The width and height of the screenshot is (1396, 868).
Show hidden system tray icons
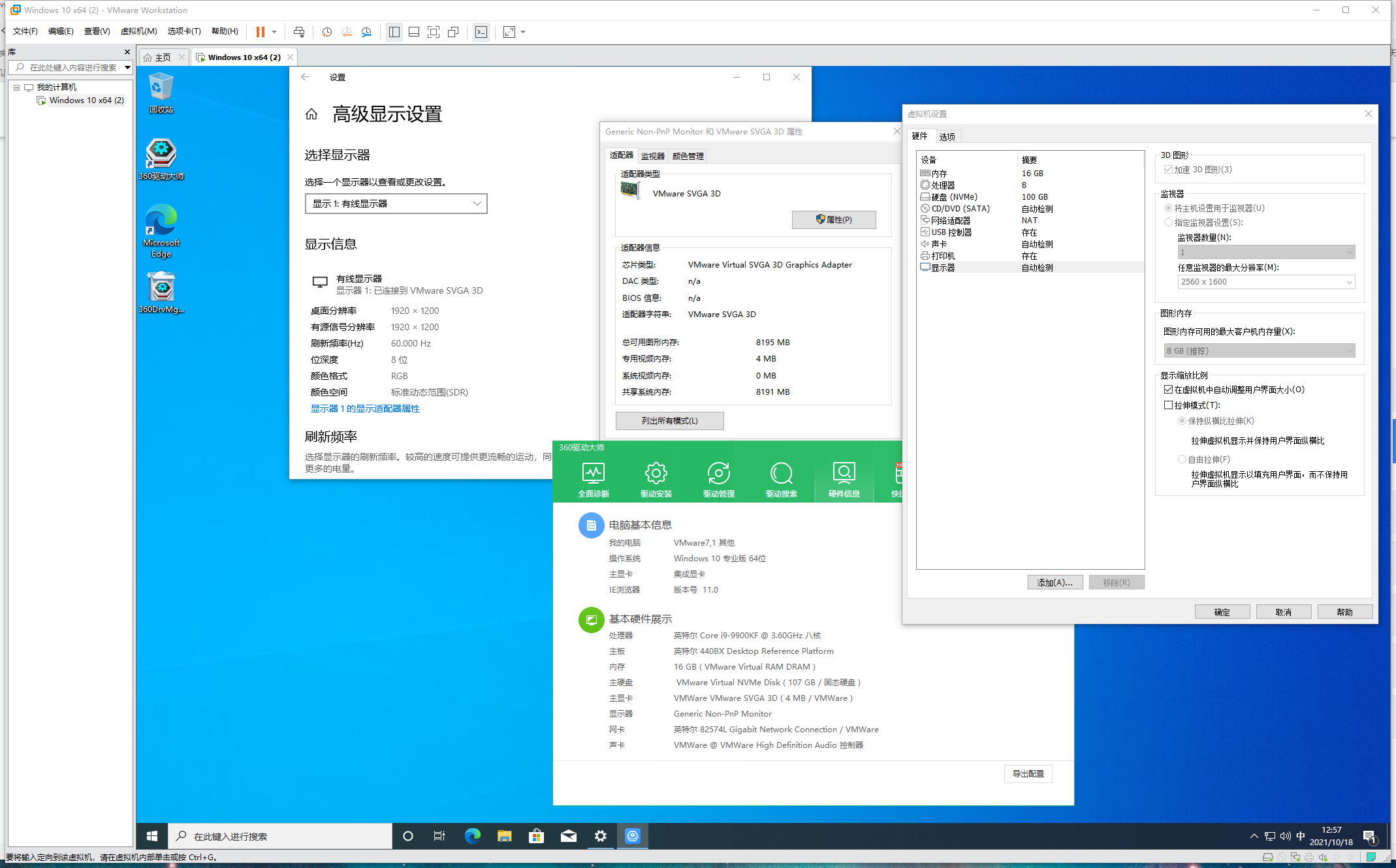click(x=1254, y=836)
